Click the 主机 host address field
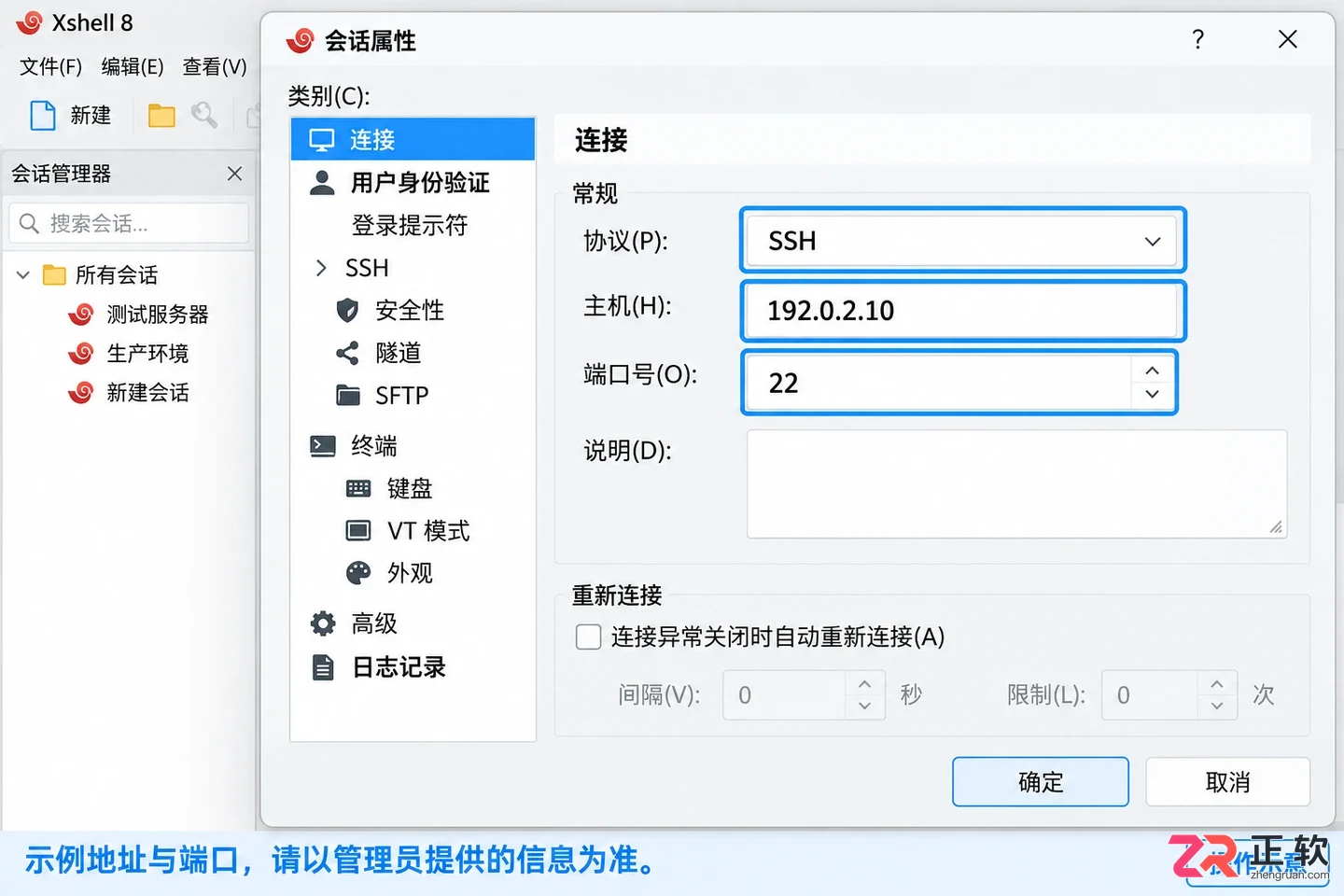 (962, 311)
